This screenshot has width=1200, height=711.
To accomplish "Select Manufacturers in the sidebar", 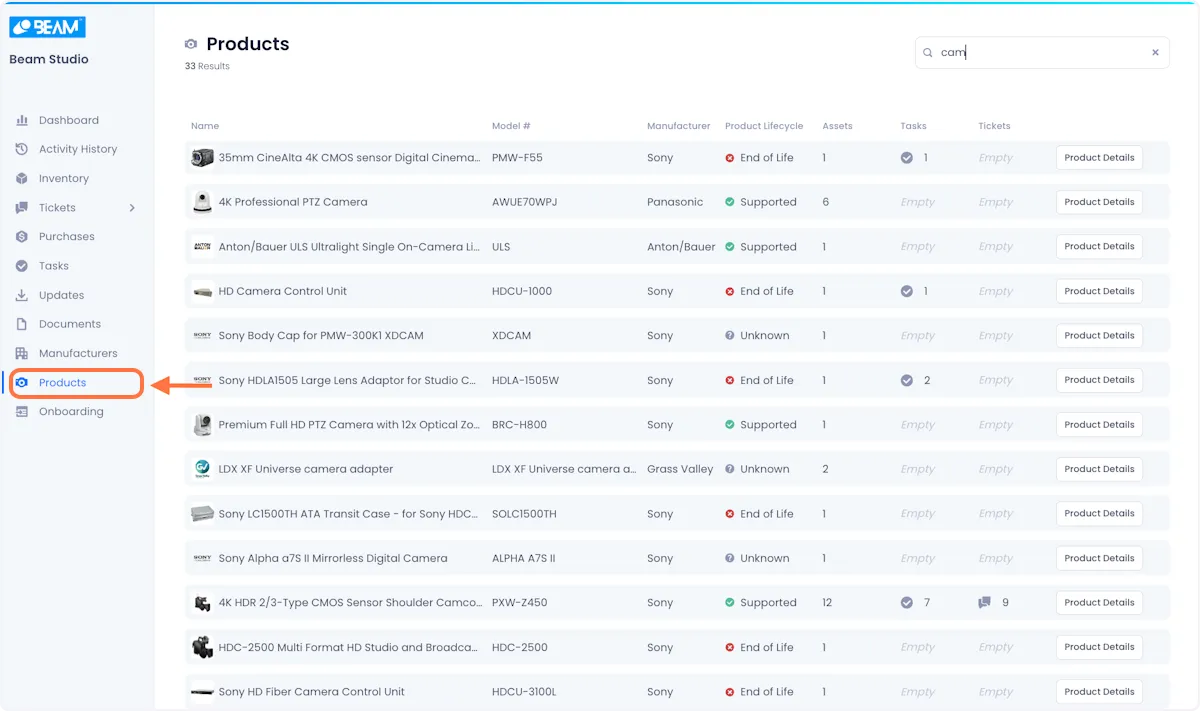I will click(78, 353).
